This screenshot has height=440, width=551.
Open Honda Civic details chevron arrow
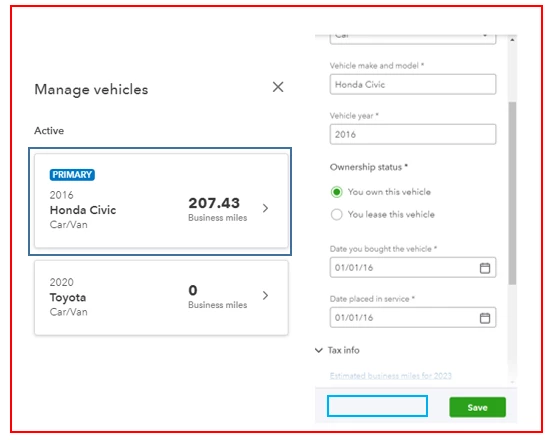point(266,208)
